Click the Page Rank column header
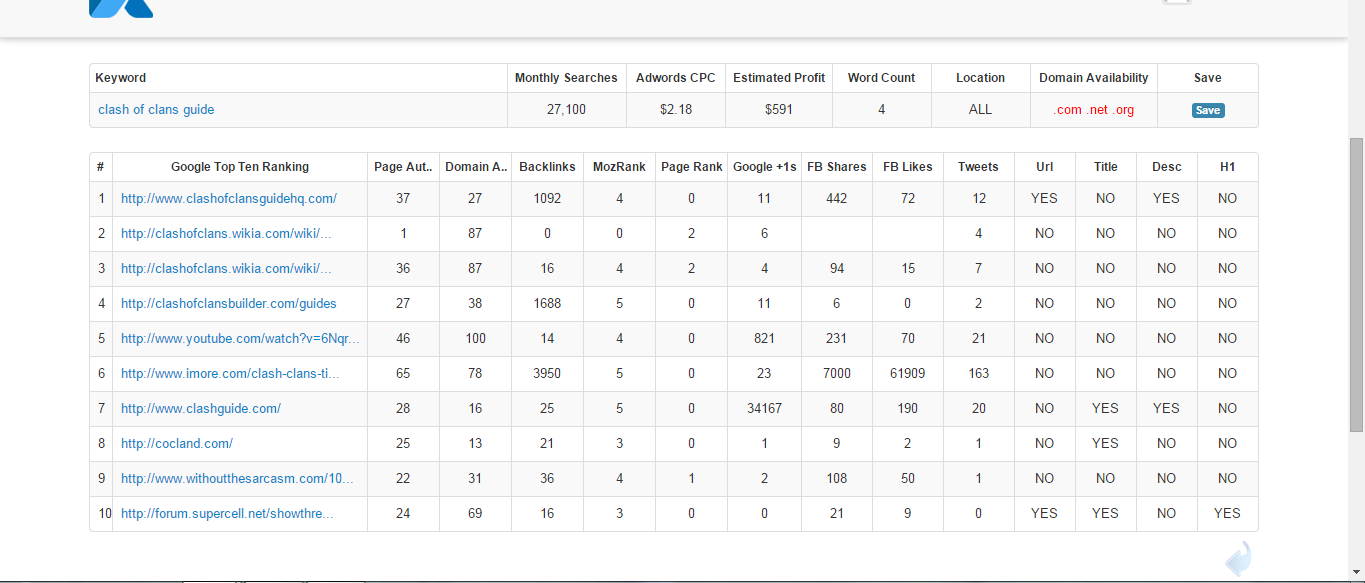1365x583 pixels. 691,167
